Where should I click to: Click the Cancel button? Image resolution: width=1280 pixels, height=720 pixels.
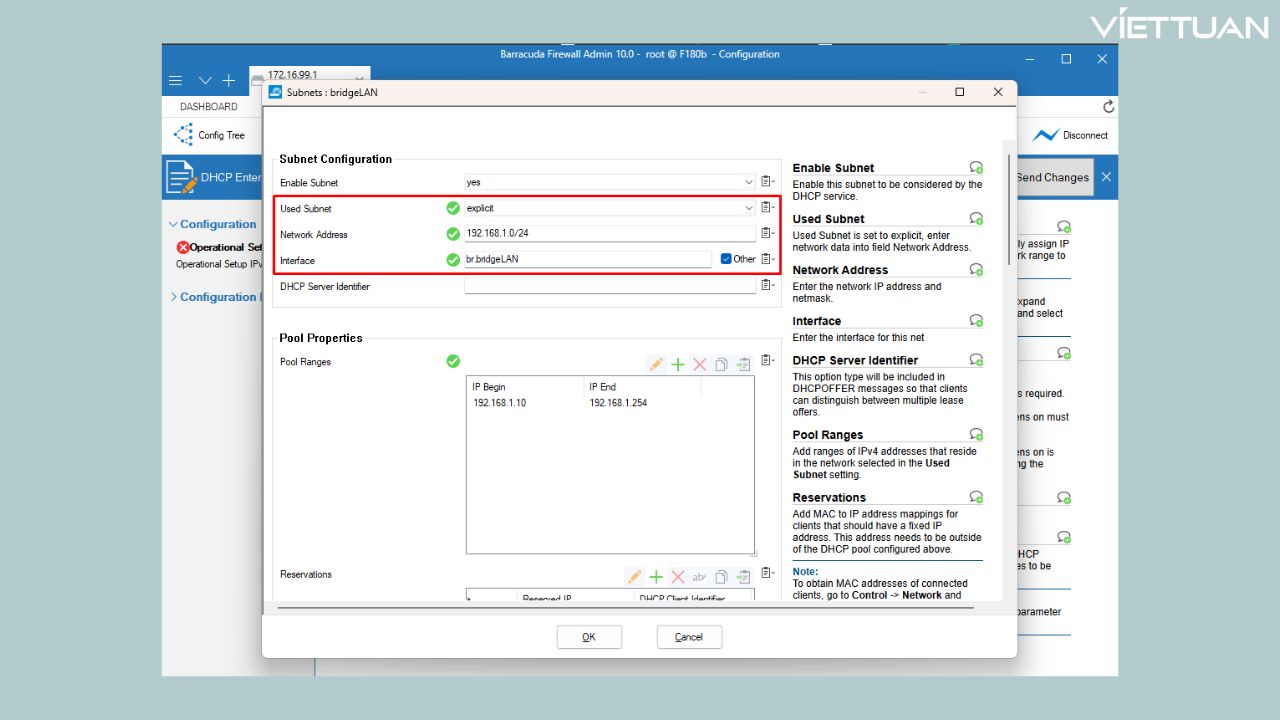(689, 637)
